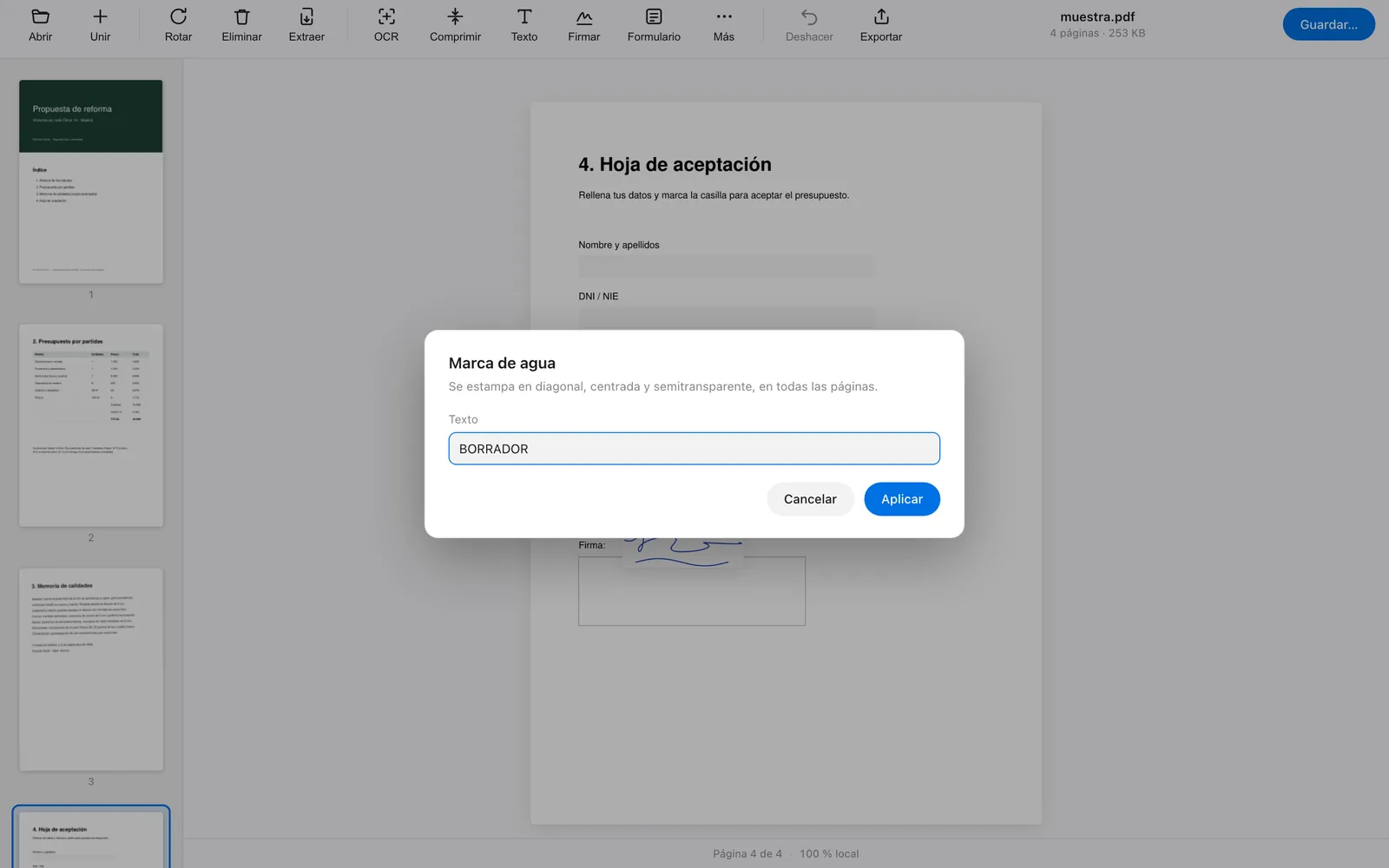Click the Deshacer undo icon
This screenshot has width=1389, height=868.
tap(809, 16)
